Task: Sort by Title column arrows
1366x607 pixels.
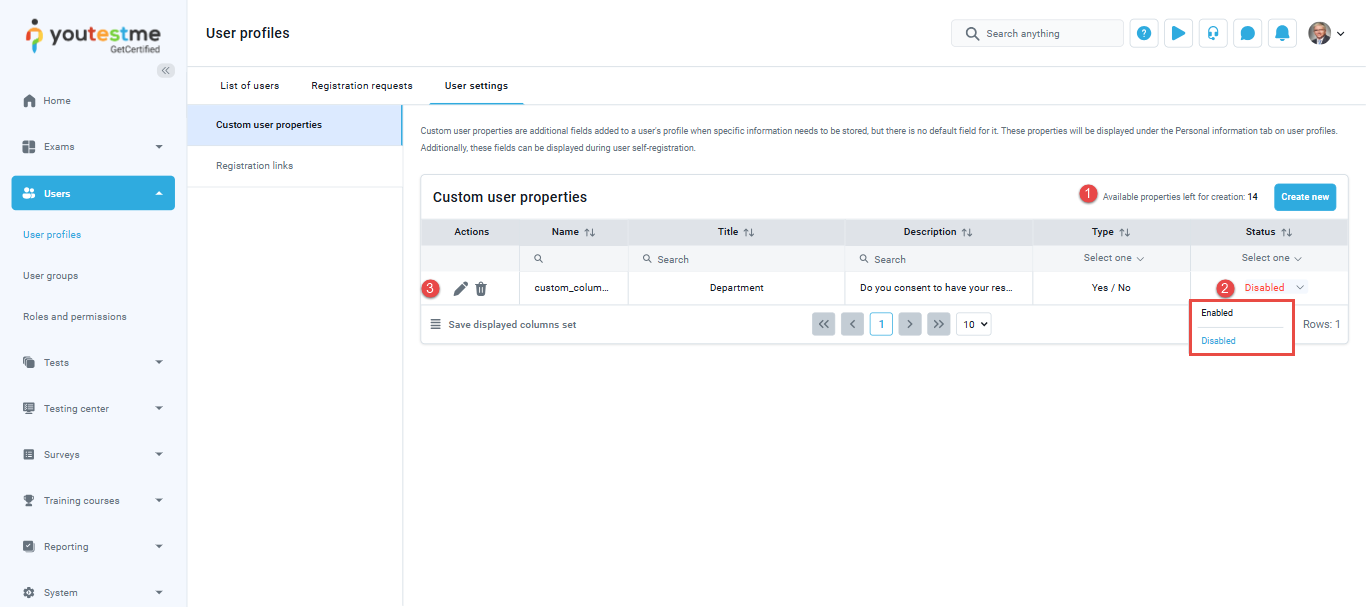Action: click(749, 232)
